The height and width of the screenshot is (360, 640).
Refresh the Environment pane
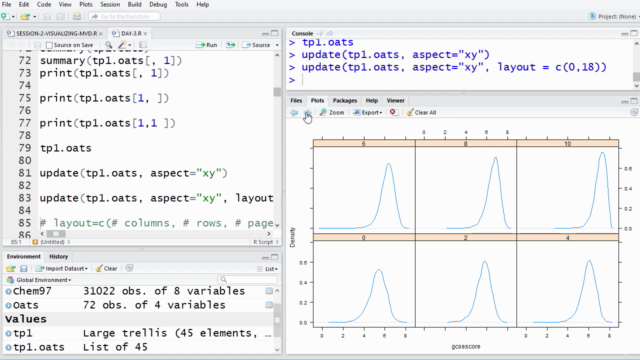point(129,268)
